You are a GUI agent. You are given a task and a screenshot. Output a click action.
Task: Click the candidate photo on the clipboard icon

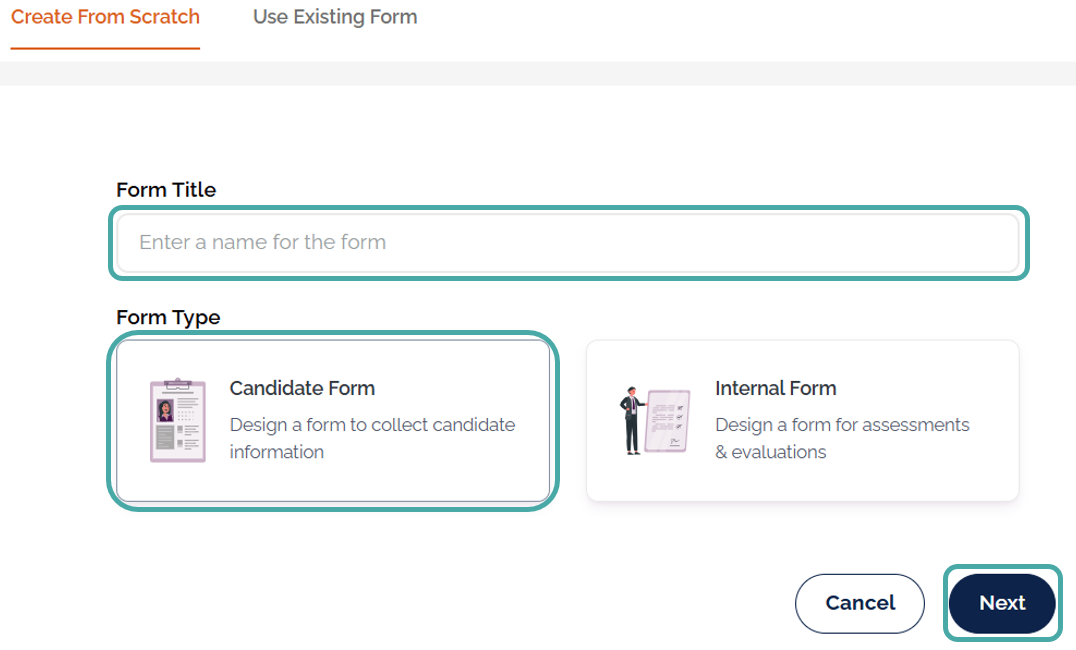165,410
